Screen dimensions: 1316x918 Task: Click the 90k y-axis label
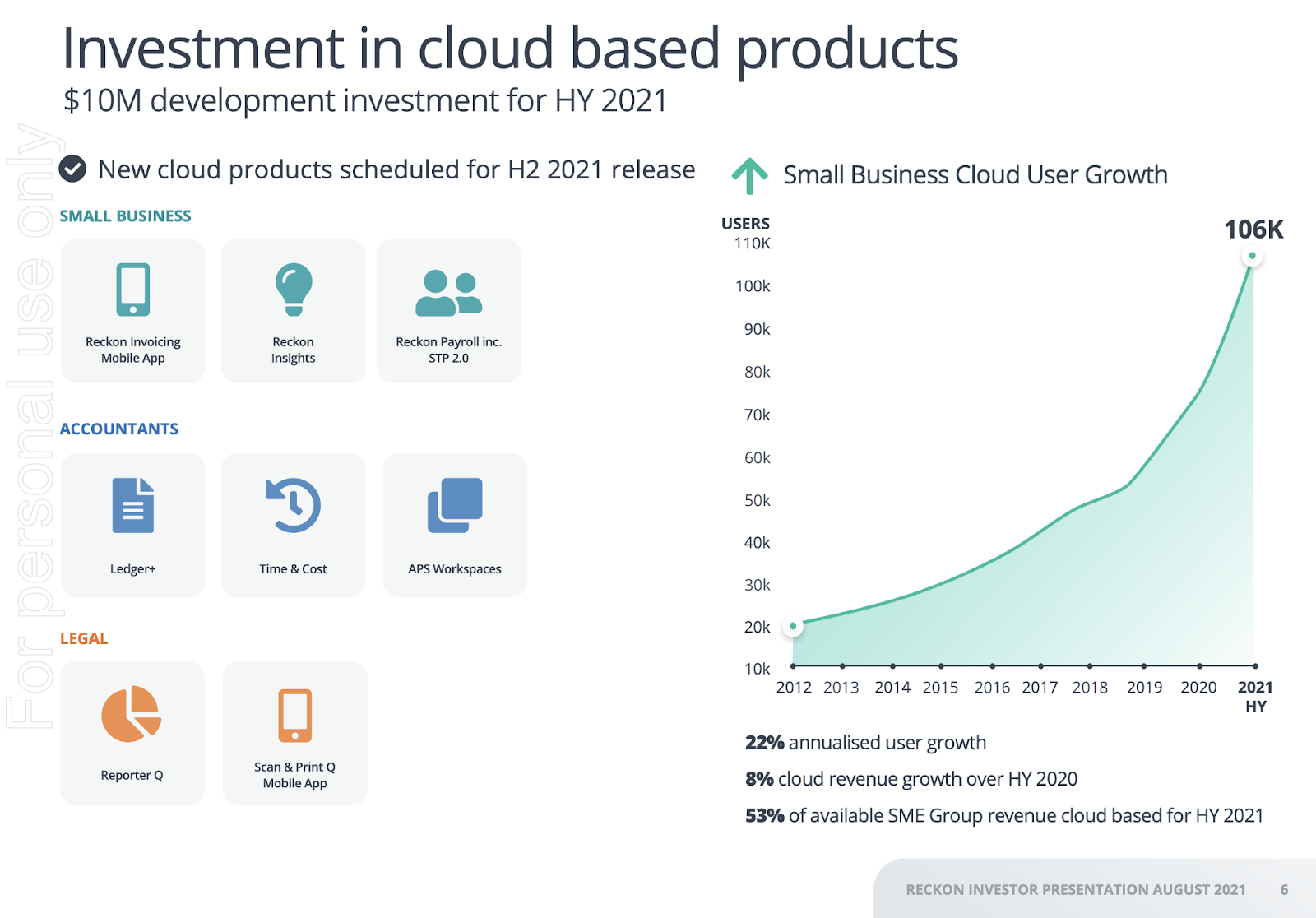[x=757, y=329]
